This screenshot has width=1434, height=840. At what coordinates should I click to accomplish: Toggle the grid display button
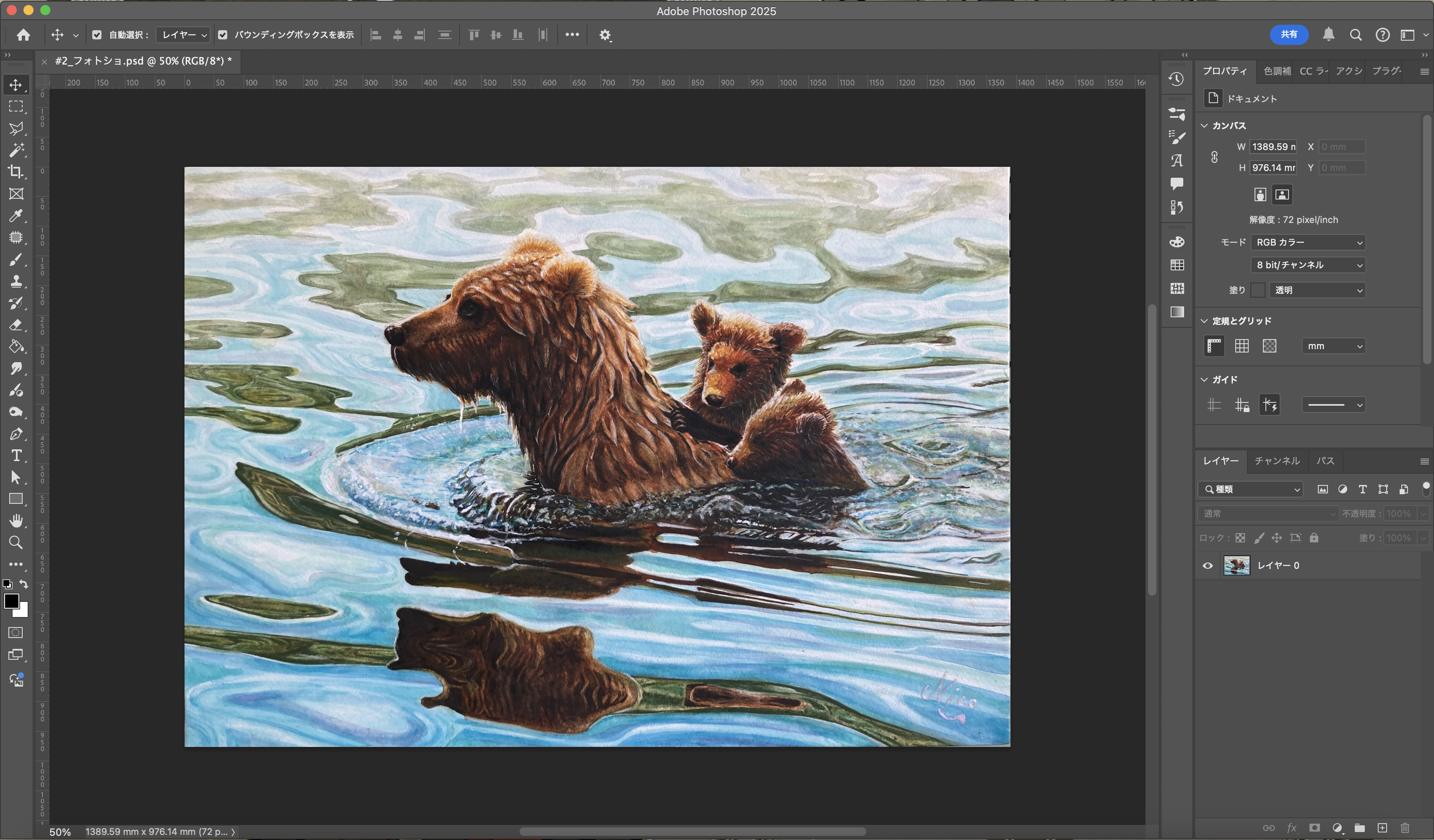click(1242, 346)
